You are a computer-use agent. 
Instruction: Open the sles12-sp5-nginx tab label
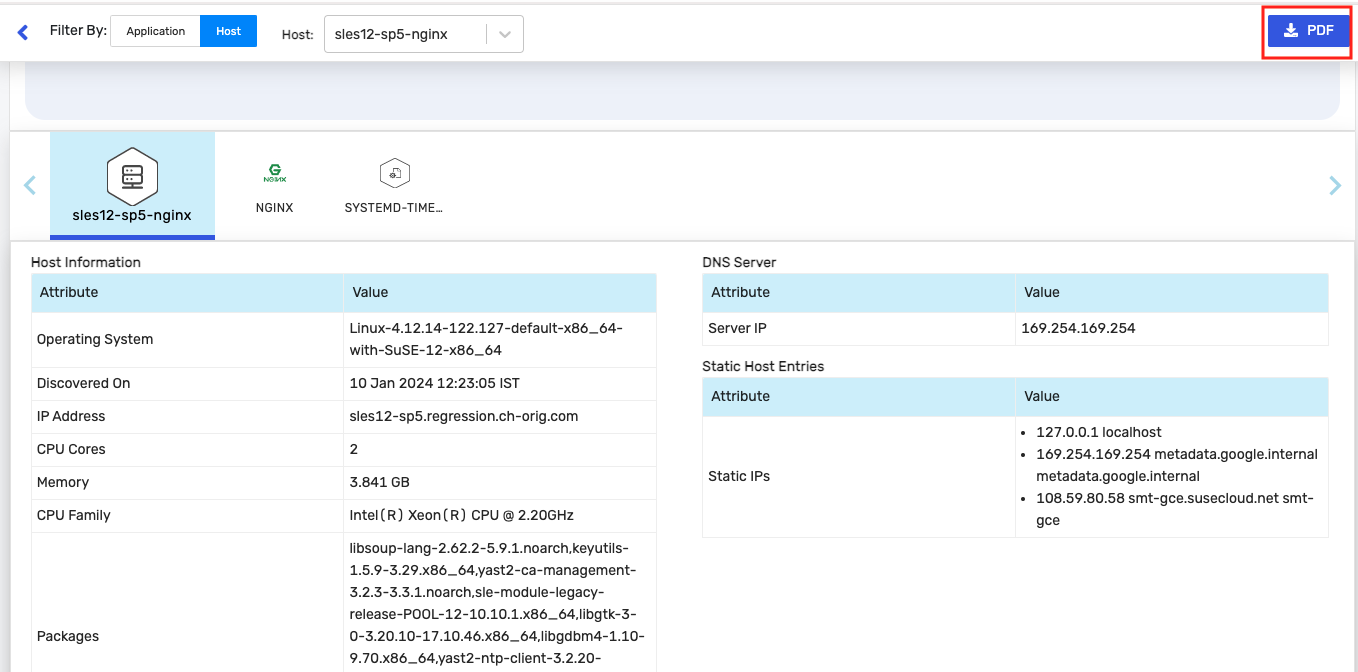pos(132,214)
